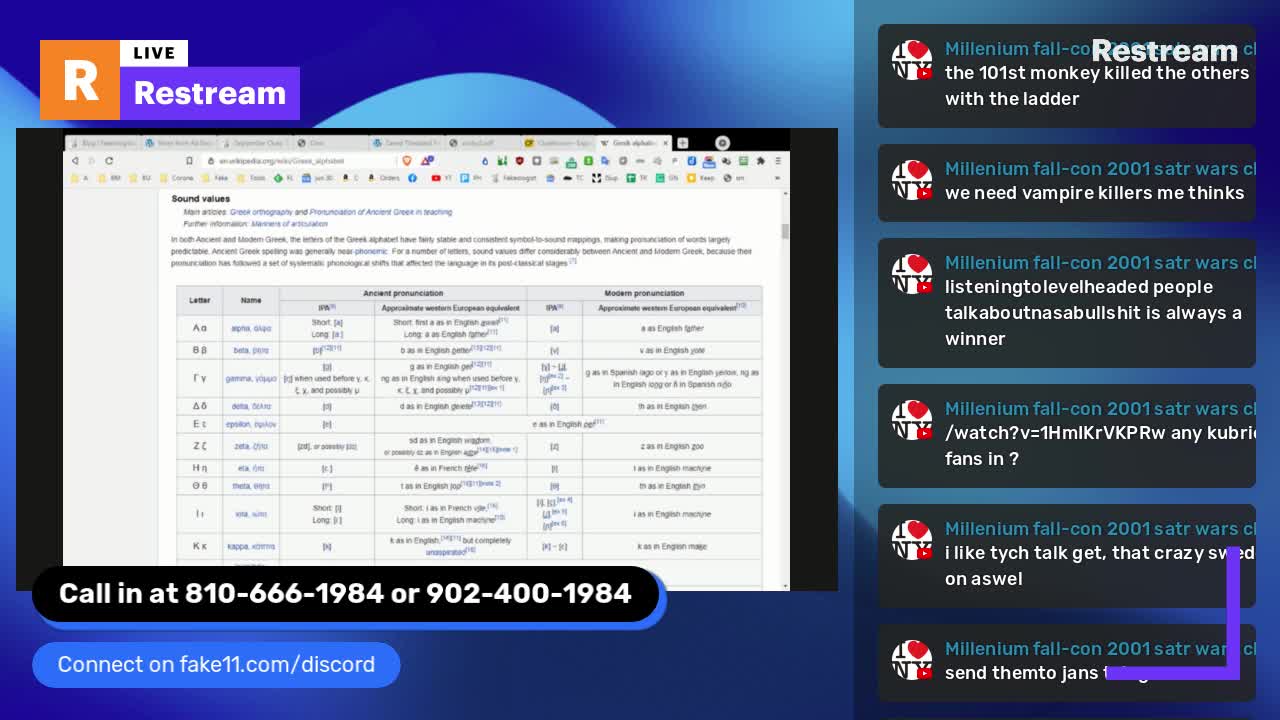Open the gamma letter link
Image resolution: width=1280 pixels, height=720 pixels.
[251, 379]
